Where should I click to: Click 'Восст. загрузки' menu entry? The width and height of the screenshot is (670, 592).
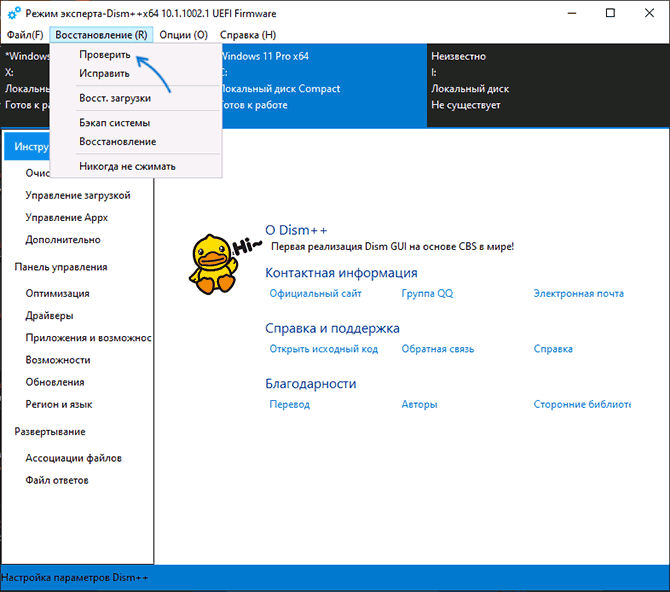pos(115,98)
